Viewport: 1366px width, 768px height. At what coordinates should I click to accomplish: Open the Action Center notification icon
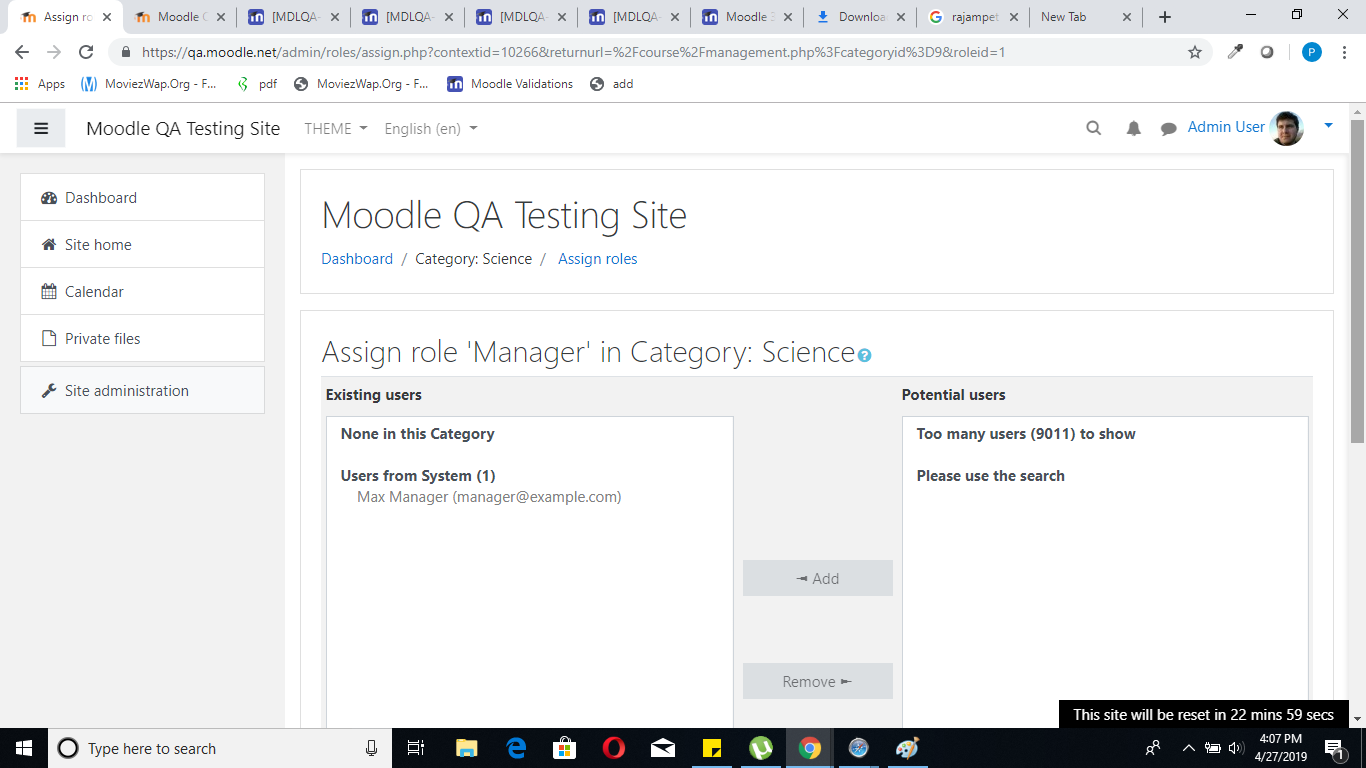[1336, 748]
